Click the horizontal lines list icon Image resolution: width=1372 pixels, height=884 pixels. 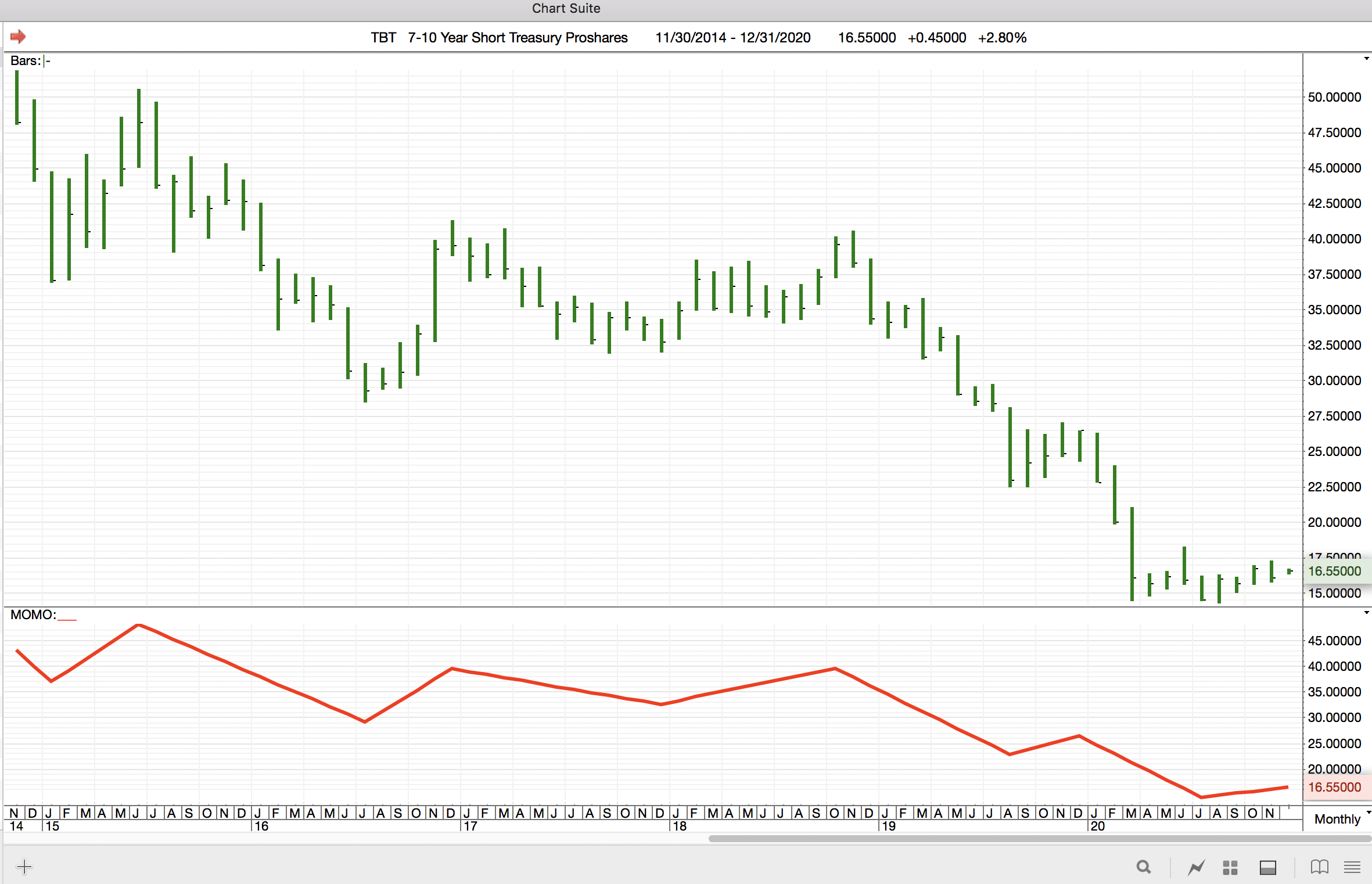click(1352, 867)
